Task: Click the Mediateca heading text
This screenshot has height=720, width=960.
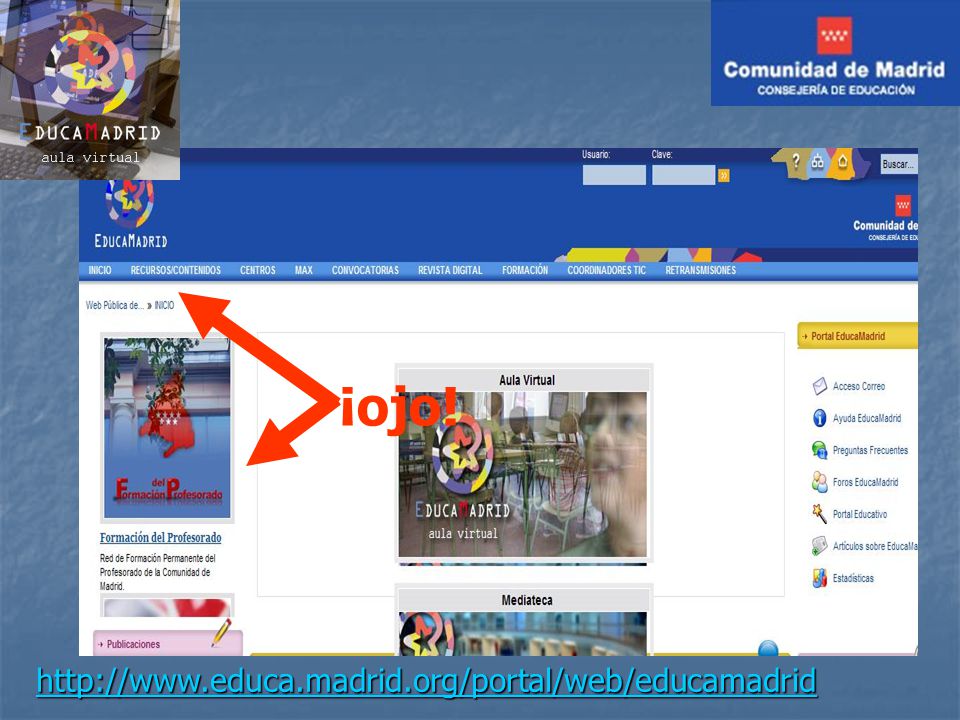Action: click(527, 601)
